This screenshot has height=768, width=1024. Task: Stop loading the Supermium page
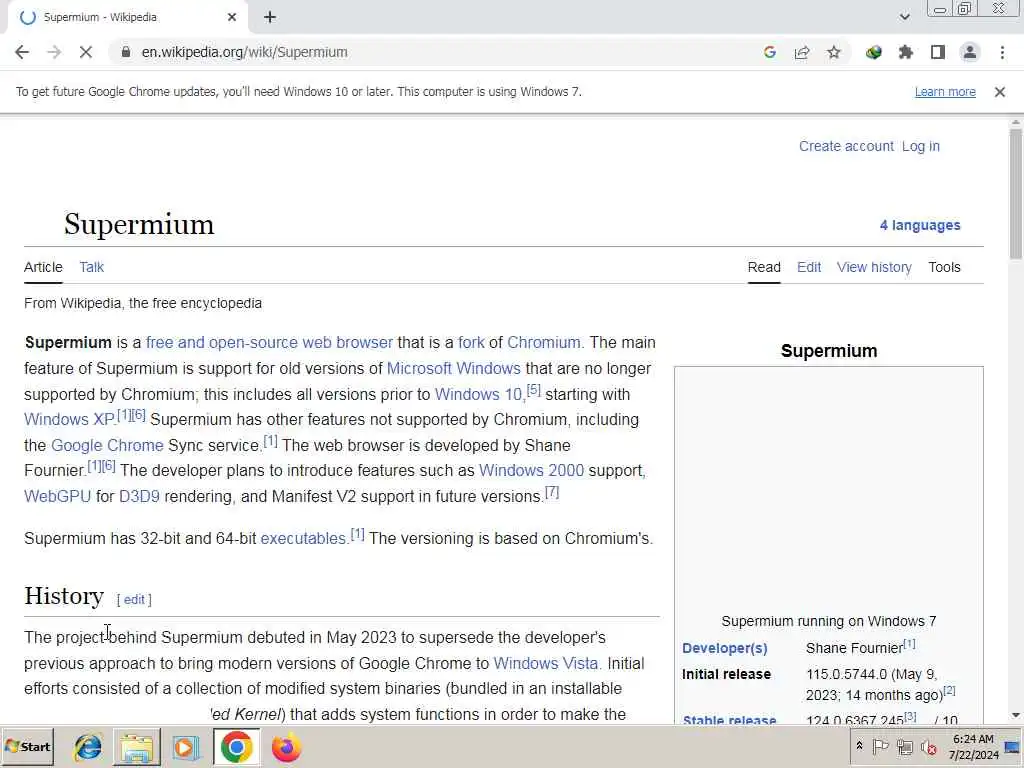point(86,52)
